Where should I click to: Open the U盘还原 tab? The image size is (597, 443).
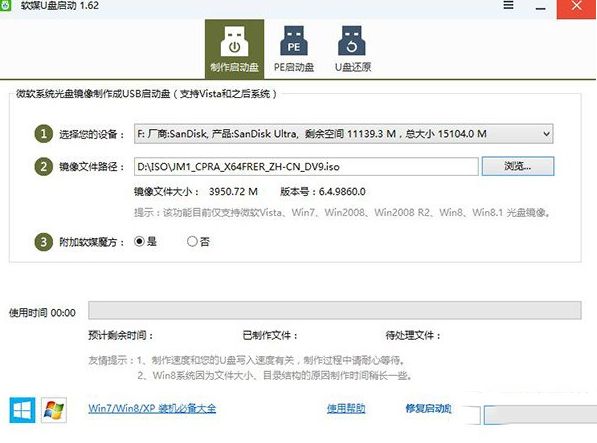[353, 49]
